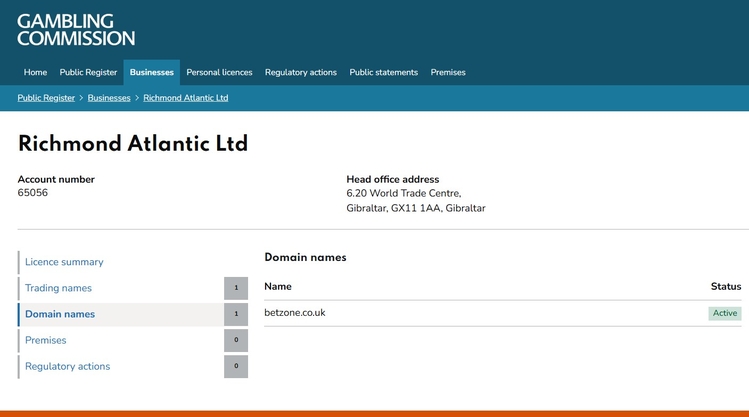
Task: Follow the Richmond Atlantic Ltd breadcrumb link
Action: pyautogui.click(x=186, y=98)
